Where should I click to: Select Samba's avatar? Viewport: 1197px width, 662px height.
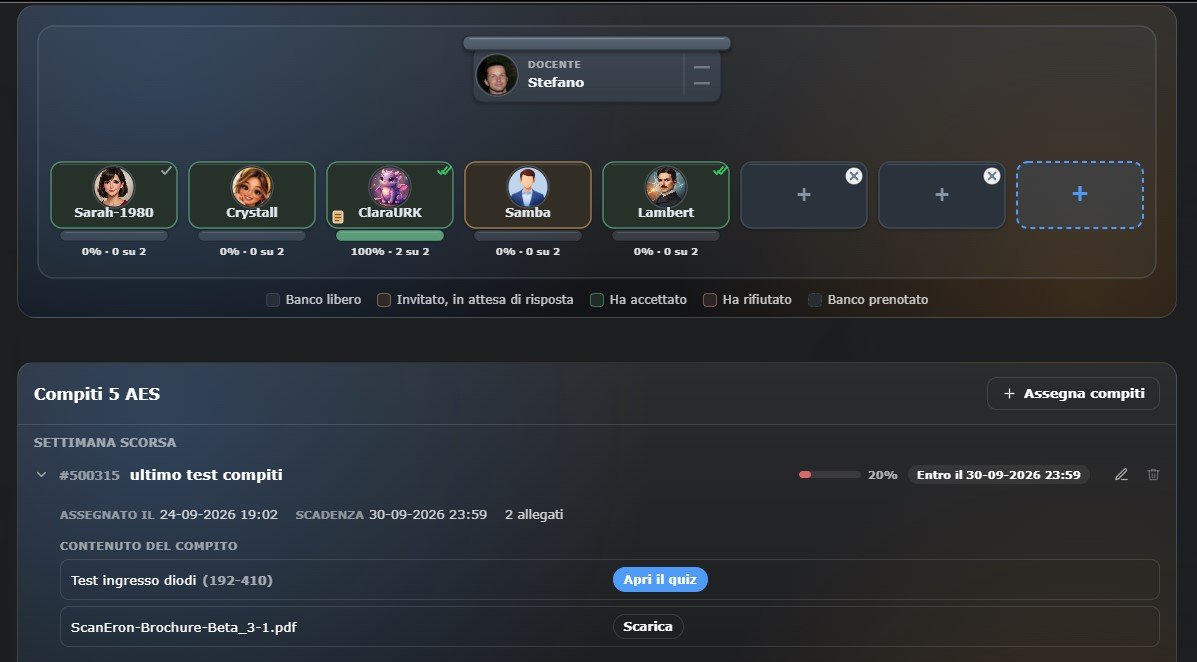[528, 186]
